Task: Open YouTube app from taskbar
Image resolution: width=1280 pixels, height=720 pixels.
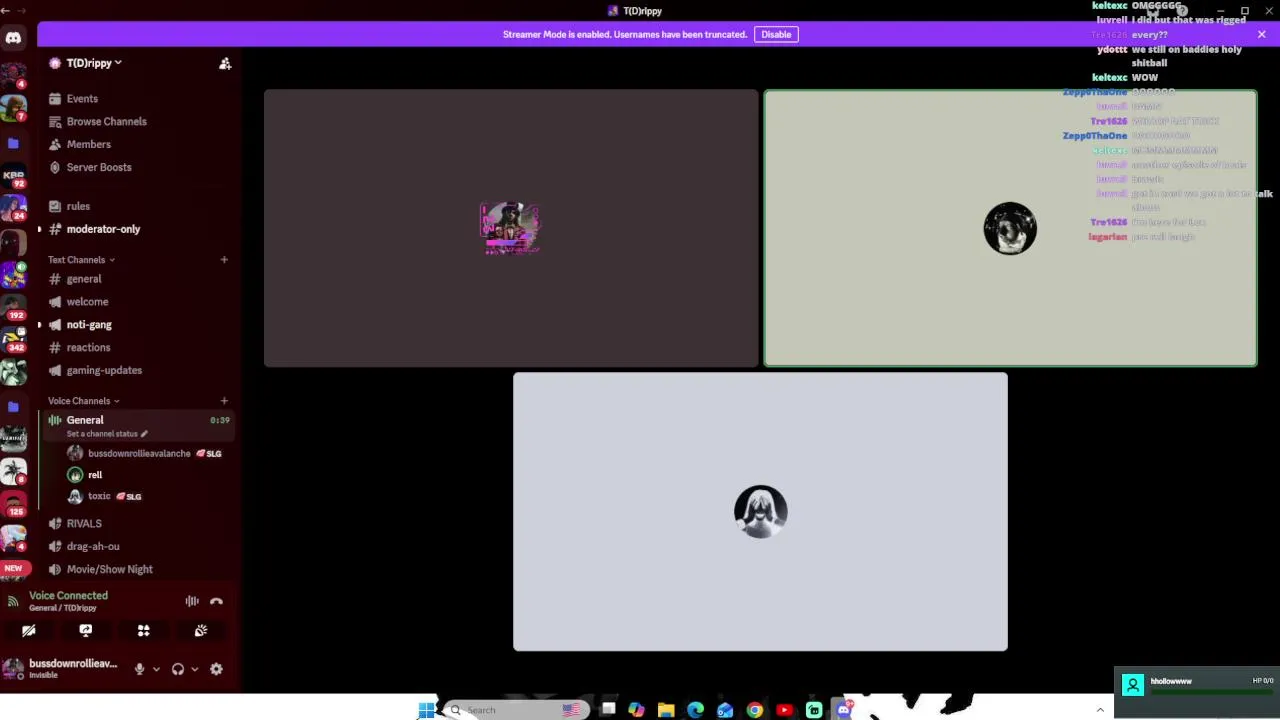Action: point(784,710)
